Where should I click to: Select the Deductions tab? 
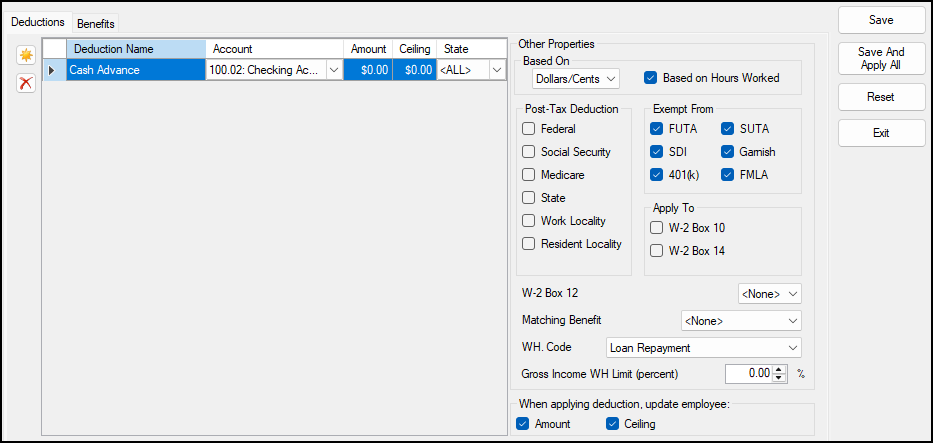pyautogui.click(x=38, y=22)
